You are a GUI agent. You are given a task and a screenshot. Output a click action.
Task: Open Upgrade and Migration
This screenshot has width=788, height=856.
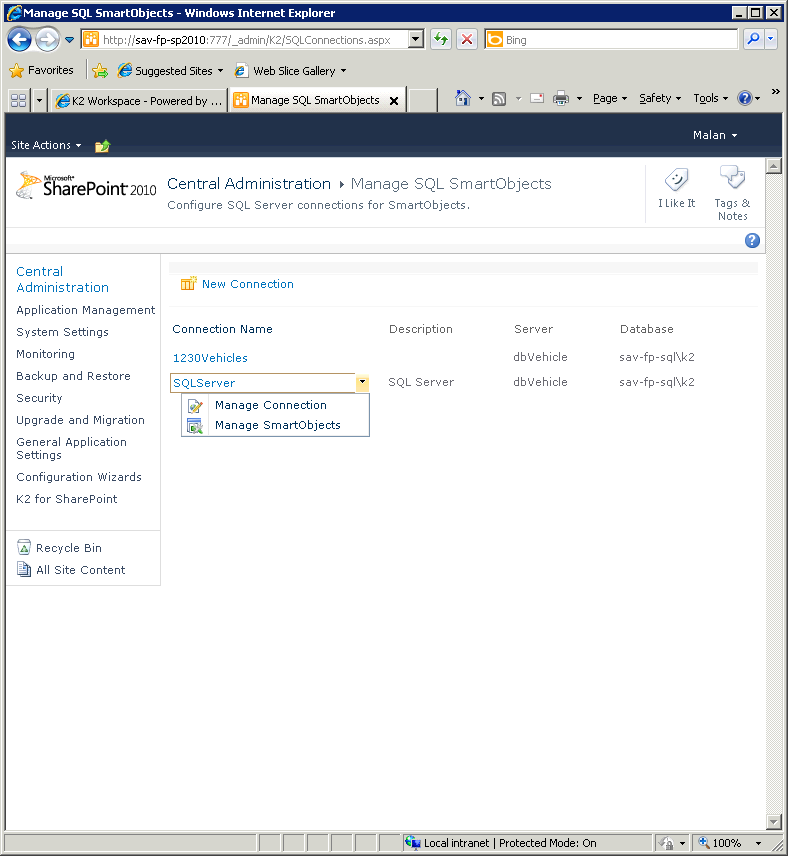(x=80, y=420)
